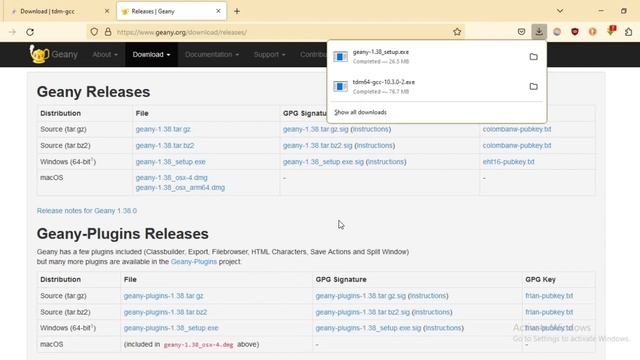Open instructions link beside geany-1.38_setup.exe.sig
Screen dimensions: 640x360
[386, 162]
